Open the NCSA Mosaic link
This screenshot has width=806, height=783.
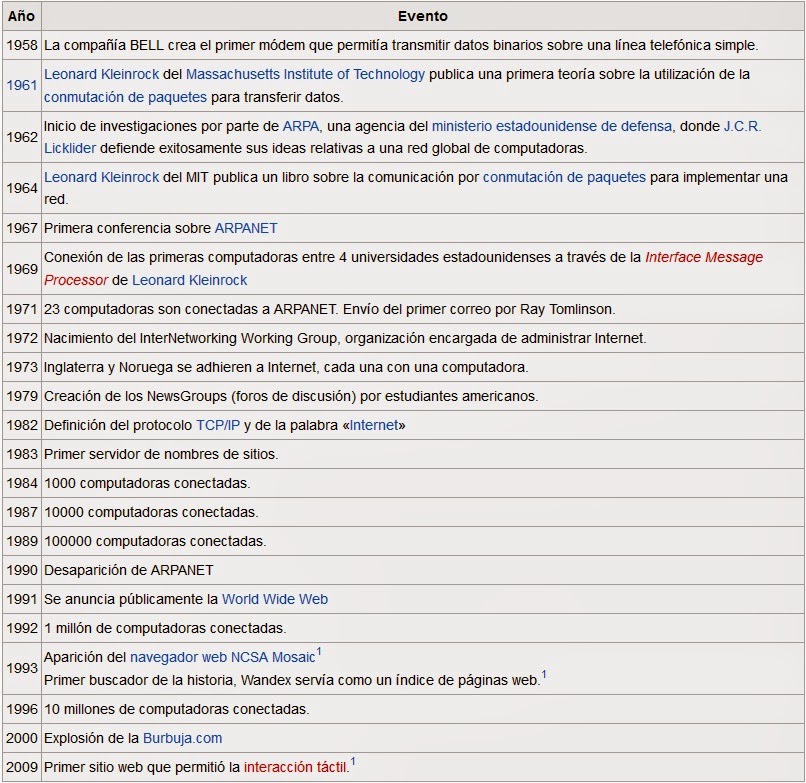point(273,658)
